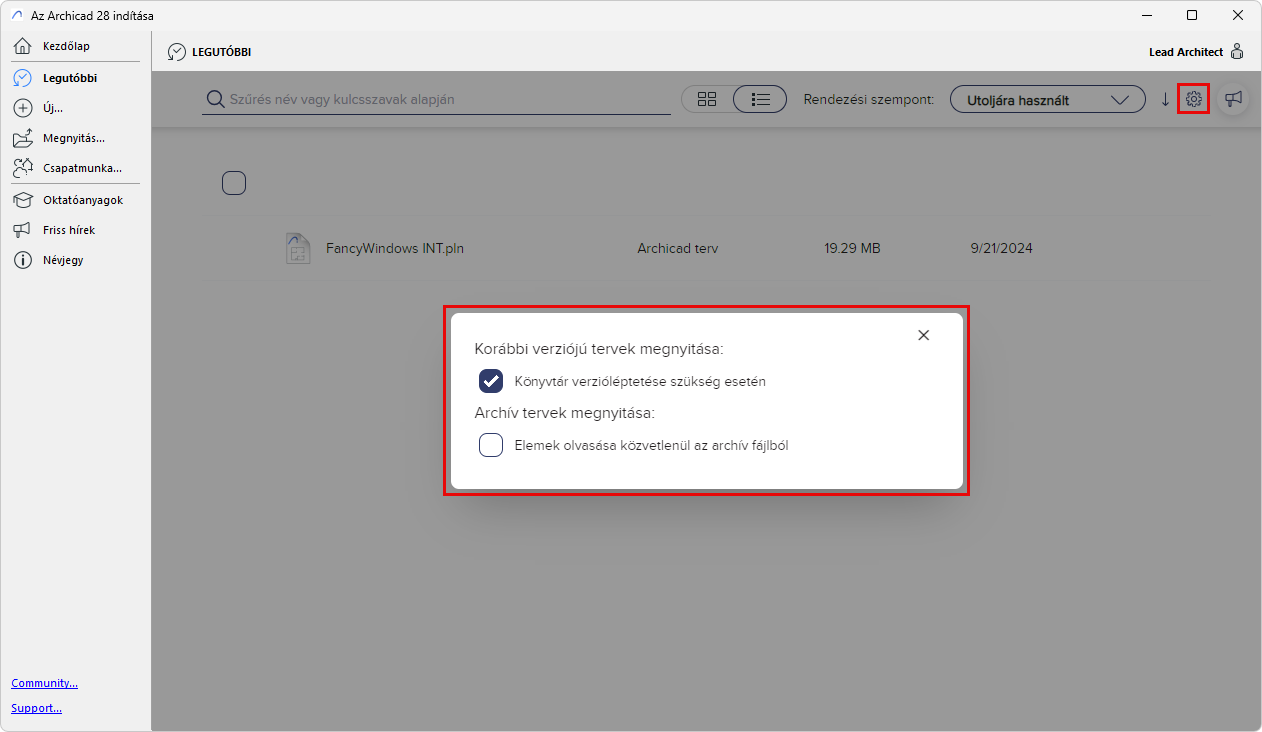Click the search magnifier icon
The height and width of the screenshot is (732, 1262).
(215, 99)
